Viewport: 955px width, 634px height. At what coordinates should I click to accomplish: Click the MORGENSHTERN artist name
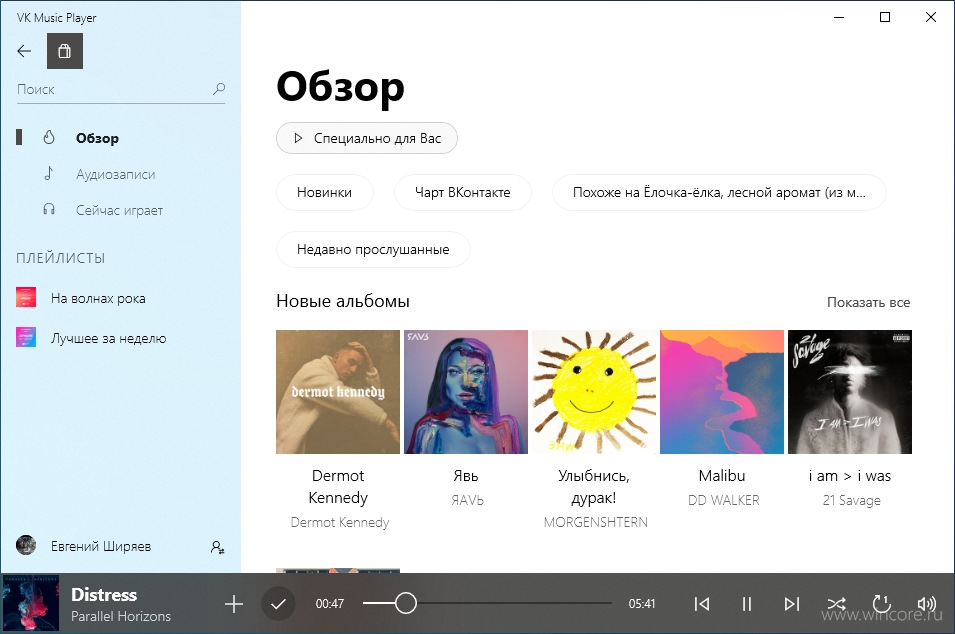tap(596, 523)
